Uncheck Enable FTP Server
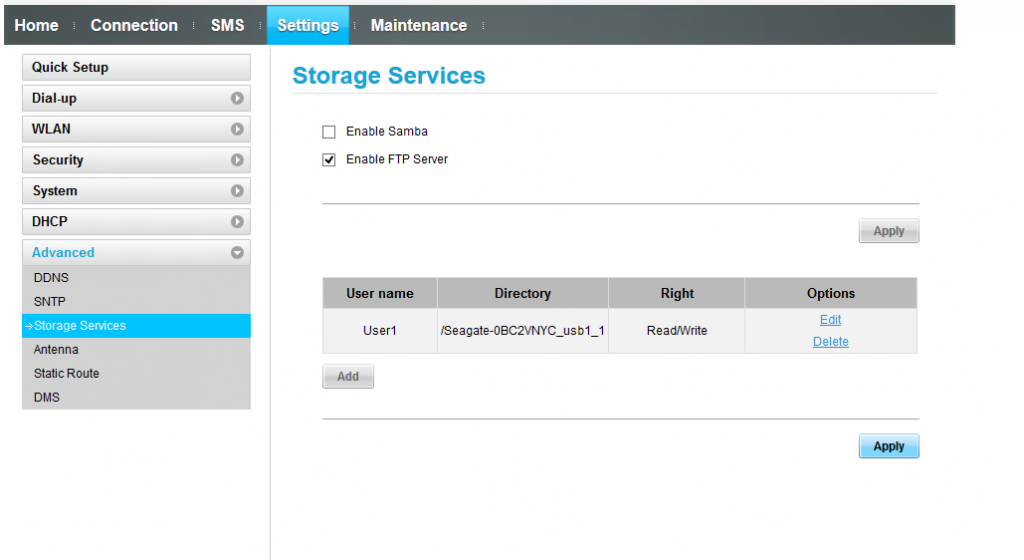This screenshot has height=560, width=1024. 329,160
